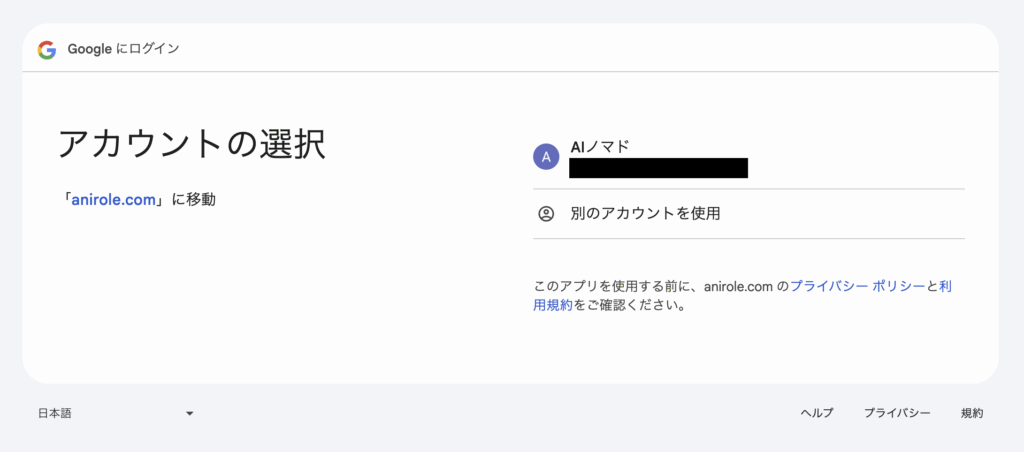Click the Google にログイン header text
This screenshot has height=452, width=1024.
(123, 50)
